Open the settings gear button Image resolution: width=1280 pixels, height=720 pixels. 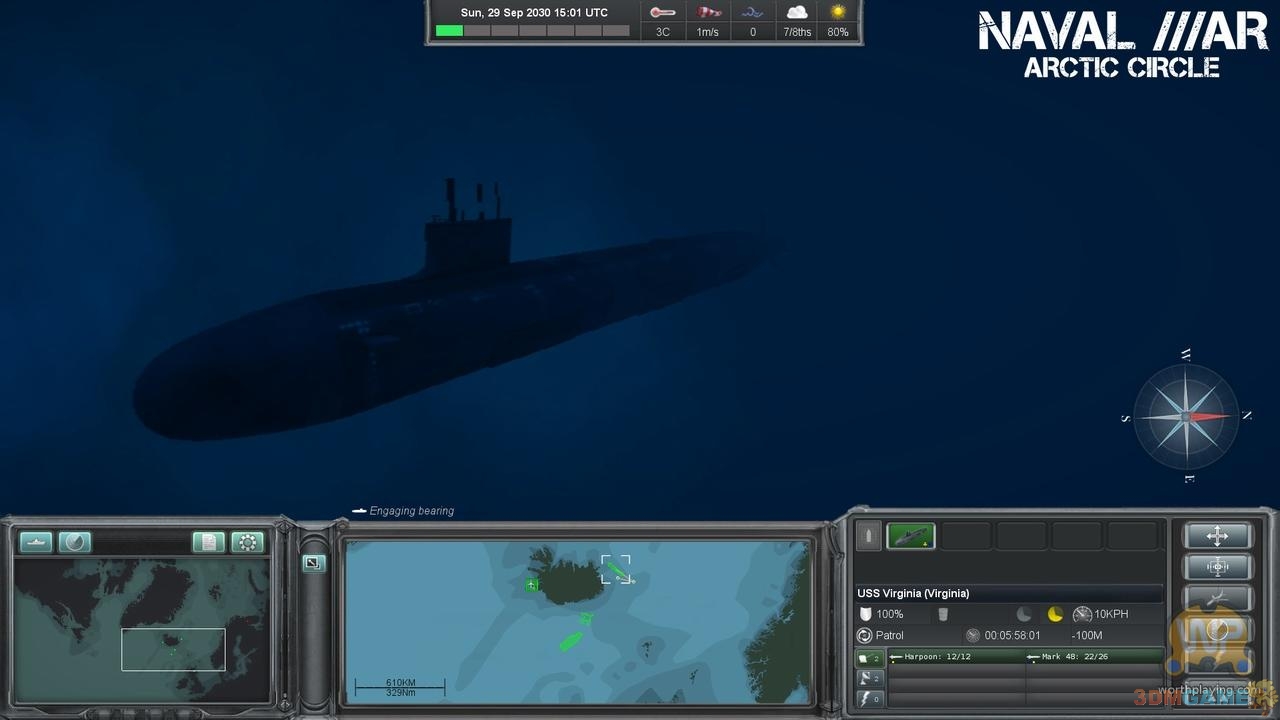[x=248, y=542]
